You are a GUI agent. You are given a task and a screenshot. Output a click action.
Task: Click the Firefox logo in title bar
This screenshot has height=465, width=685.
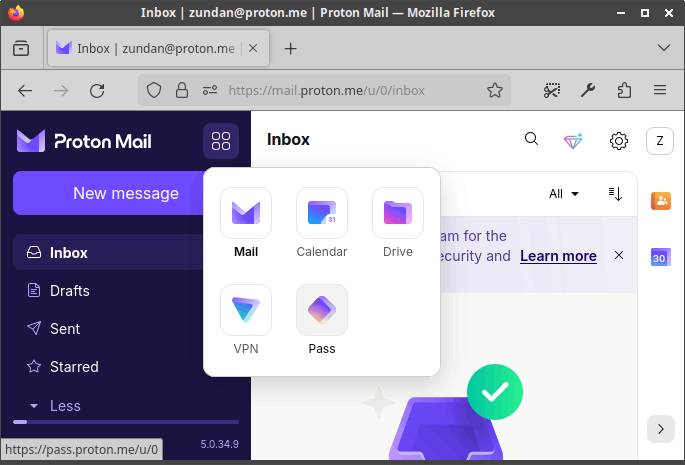[16, 13]
